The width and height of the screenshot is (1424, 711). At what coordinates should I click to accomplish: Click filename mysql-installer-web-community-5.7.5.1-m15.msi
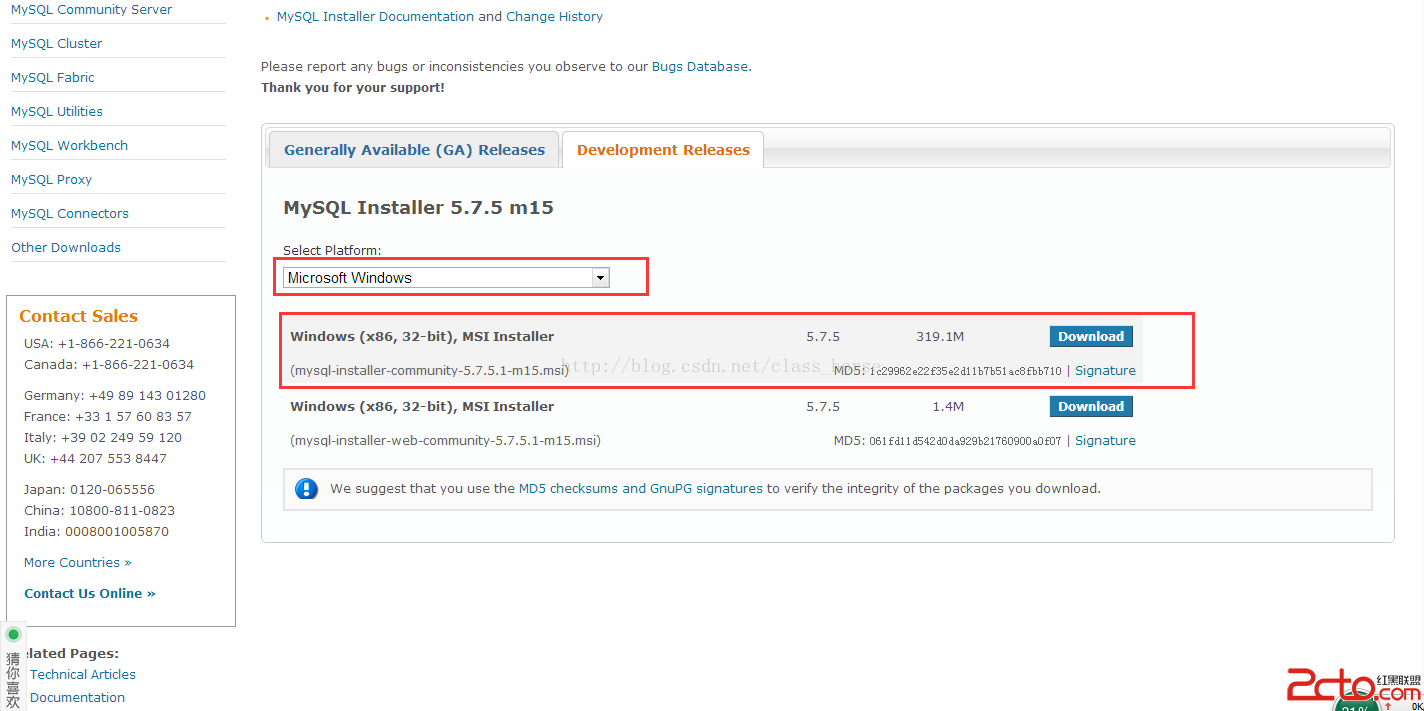pyautogui.click(x=445, y=440)
